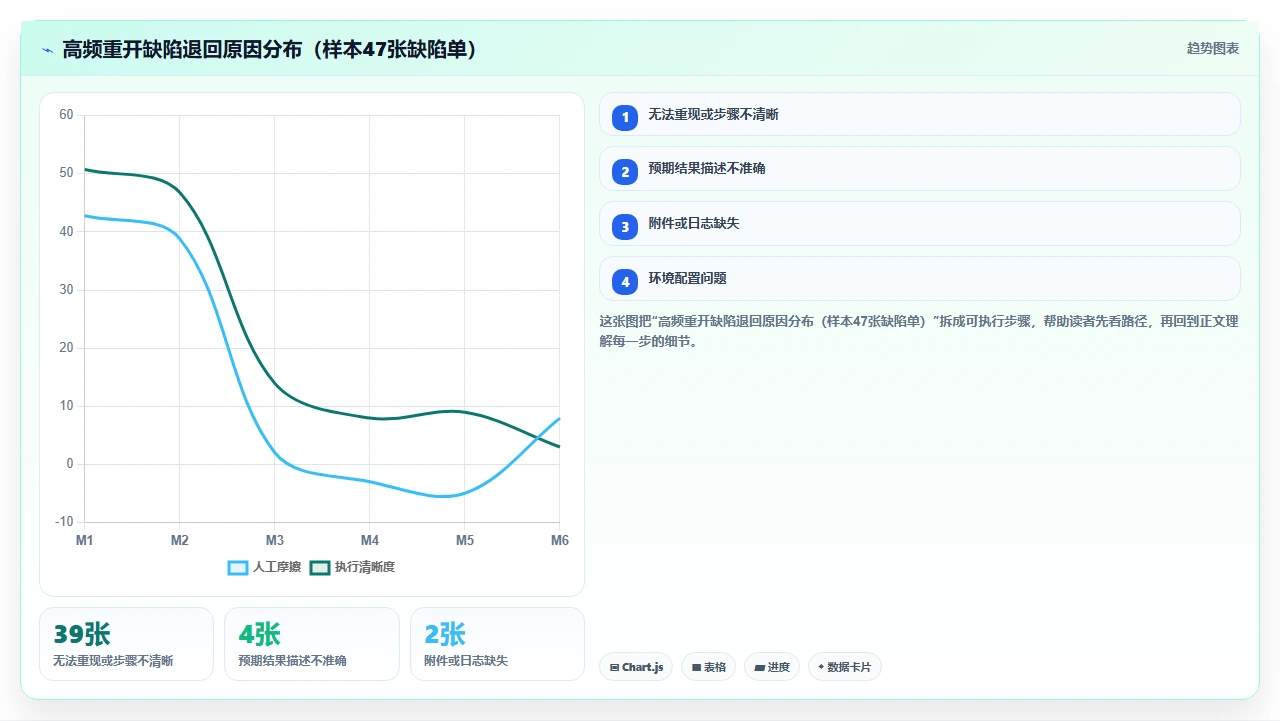Click the M6 axis label
This screenshot has height=721, width=1280.
click(560, 541)
